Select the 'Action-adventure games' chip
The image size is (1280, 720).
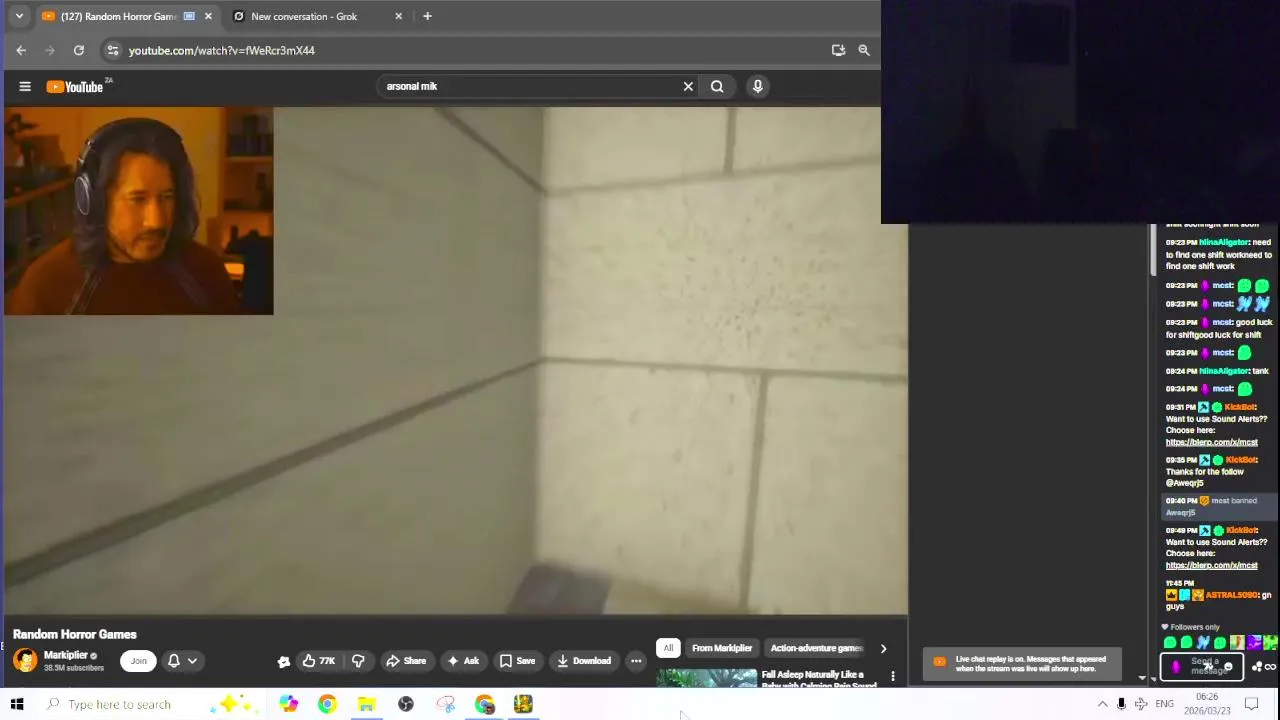point(817,648)
